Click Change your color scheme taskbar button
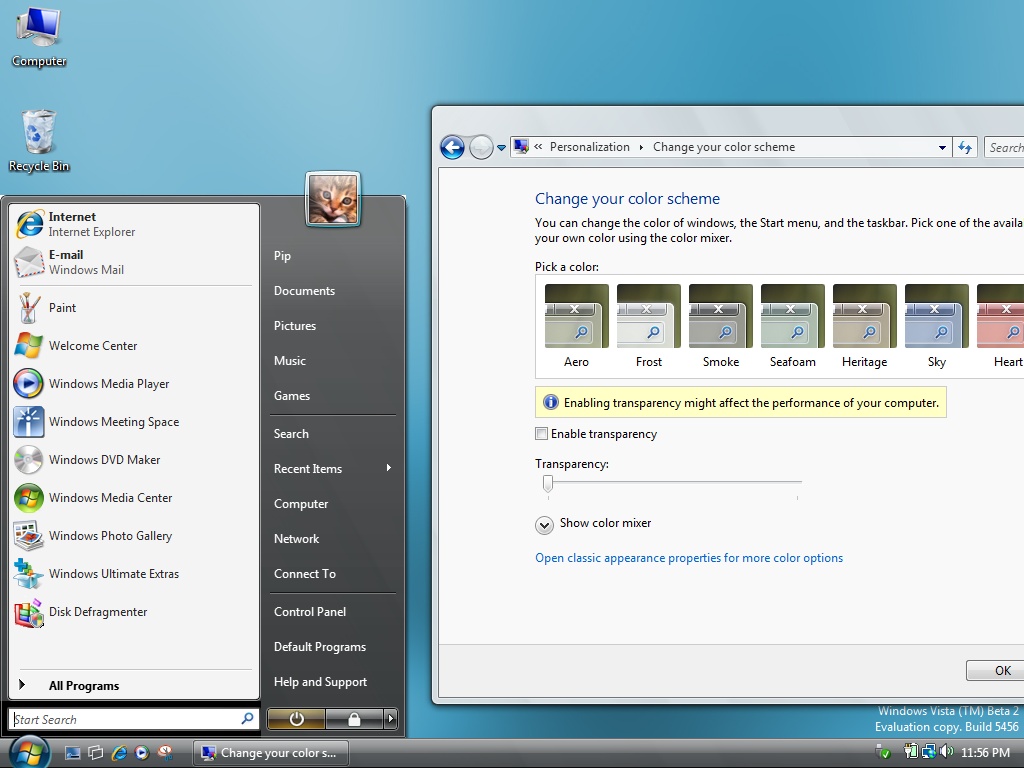Image resolution: width=1024 pixels, height=768 pixels. click(x=270, y=752)
